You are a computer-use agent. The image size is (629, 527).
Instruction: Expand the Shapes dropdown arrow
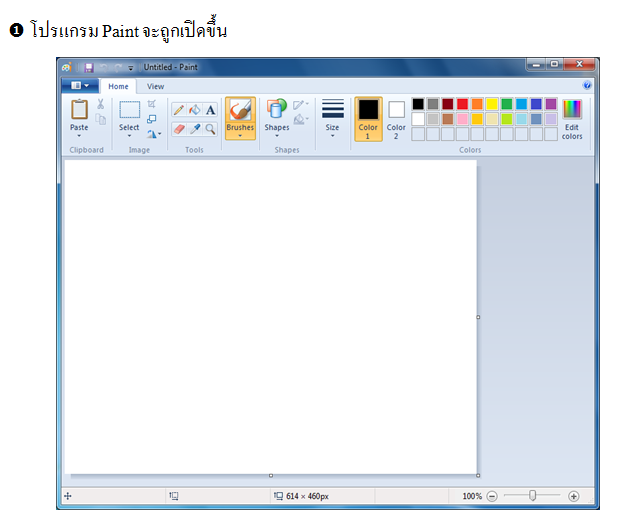pyautogui.click(x=277, y=136)
